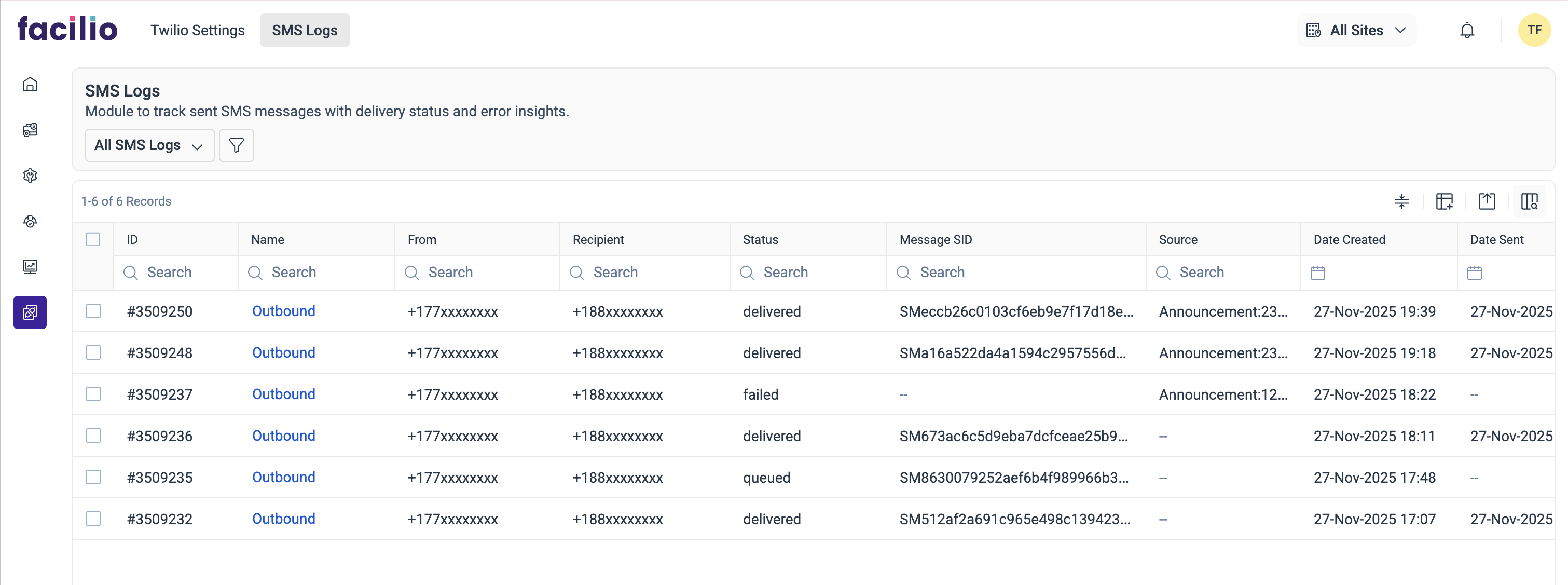
Task: Check the select-all header checkbox
Action: click(x=92, y=239)
